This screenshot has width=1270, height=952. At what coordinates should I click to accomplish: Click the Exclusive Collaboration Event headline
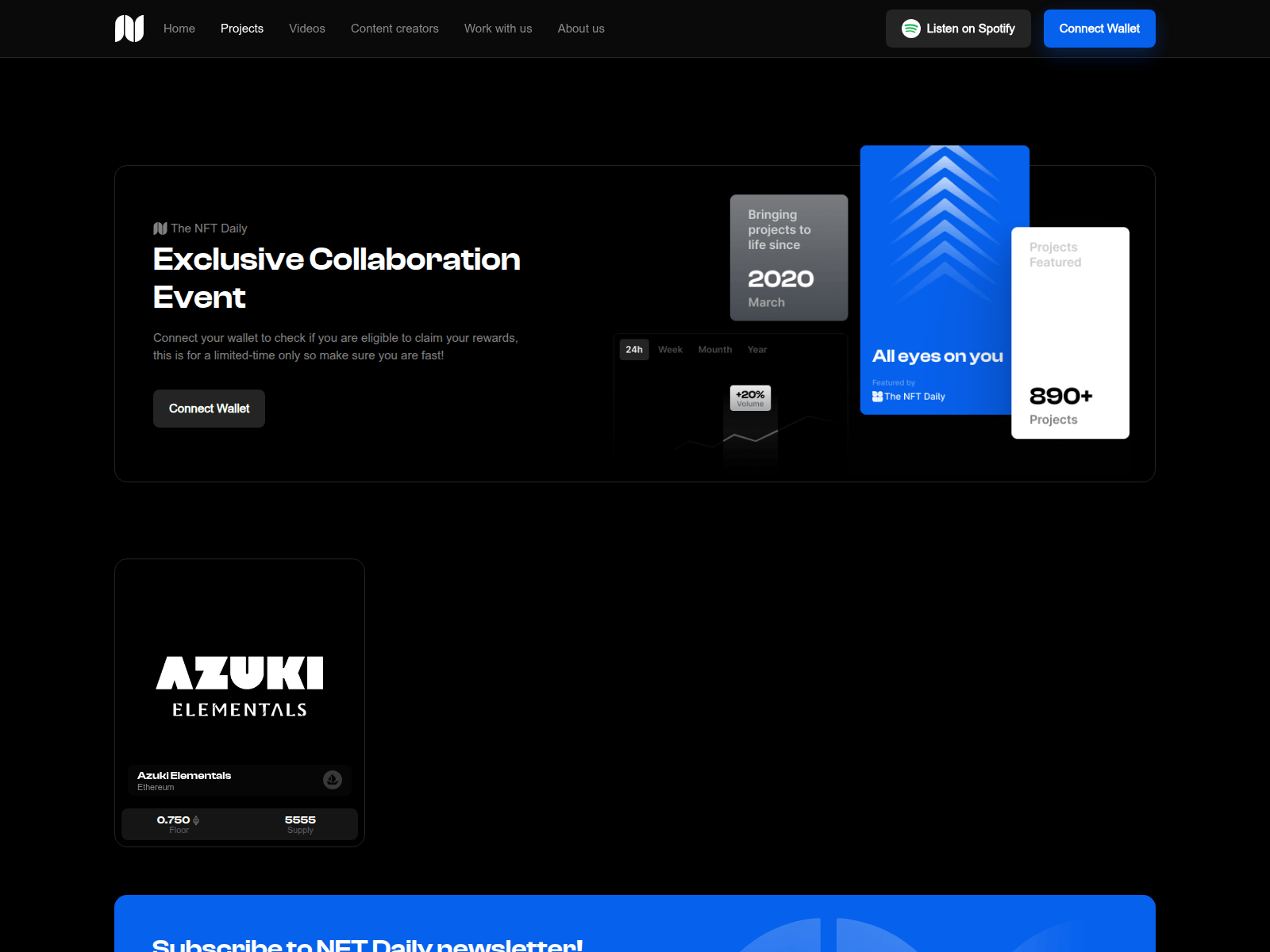[337, 278]
